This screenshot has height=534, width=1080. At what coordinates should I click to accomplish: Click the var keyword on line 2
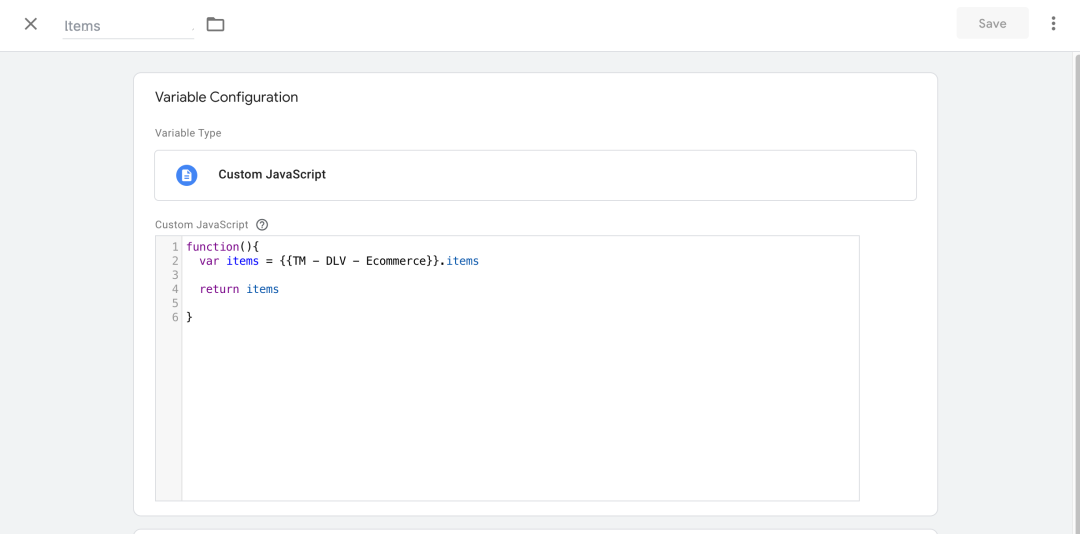(209, 261)
